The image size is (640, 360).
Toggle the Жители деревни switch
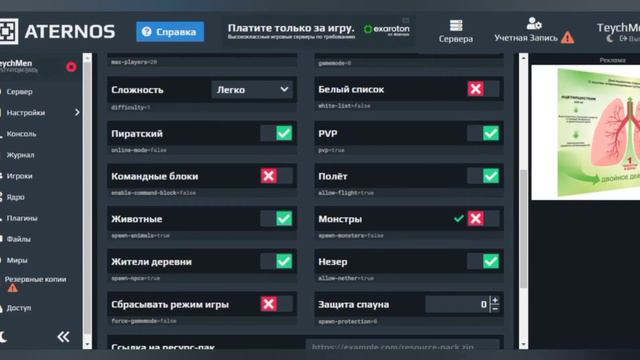[x=277, y=261]
